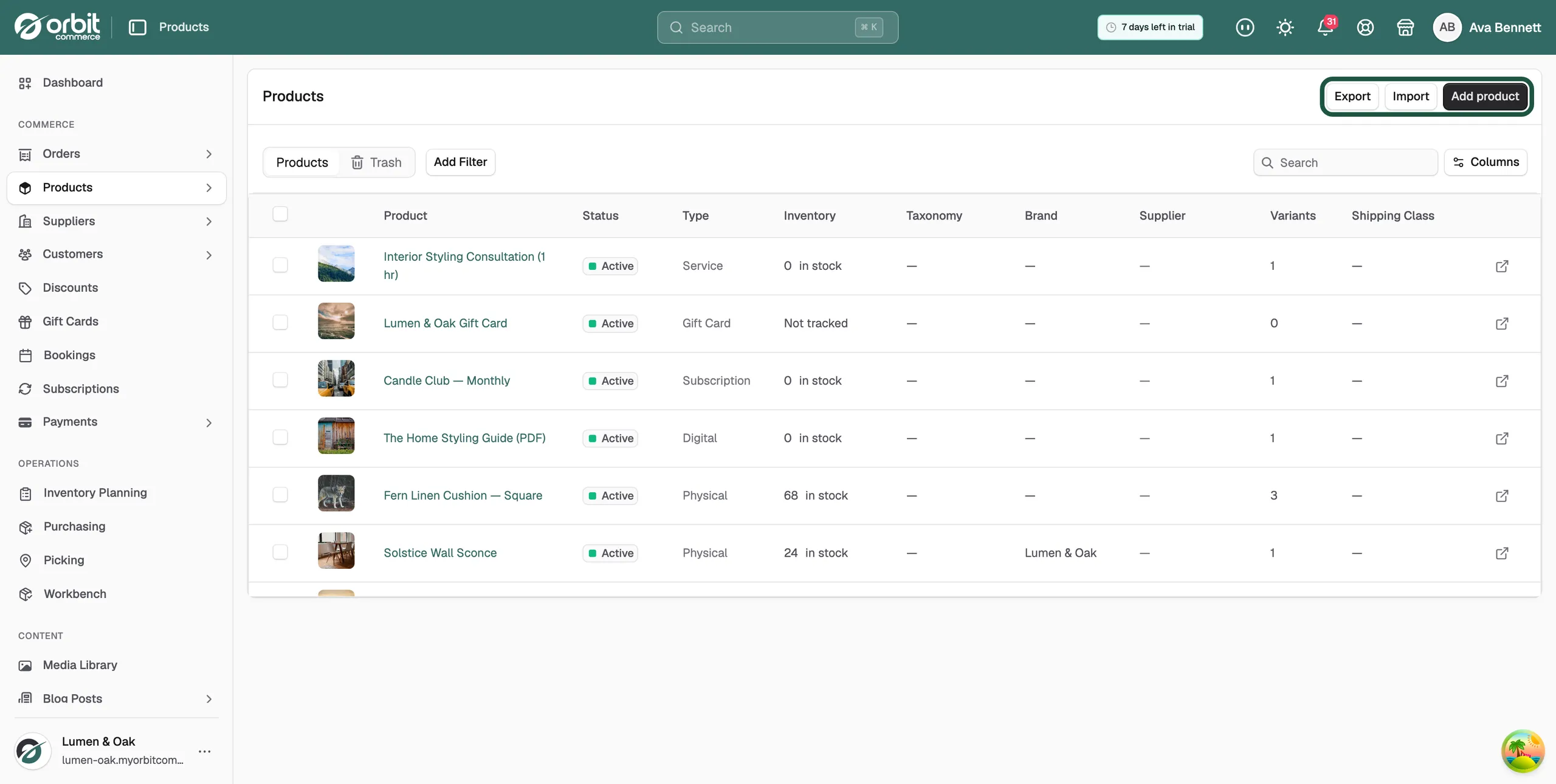The width and height of the screenshot is (1556, 784).
Task: Click 7 days left in trial badge
Action: tap(1150, 27)
